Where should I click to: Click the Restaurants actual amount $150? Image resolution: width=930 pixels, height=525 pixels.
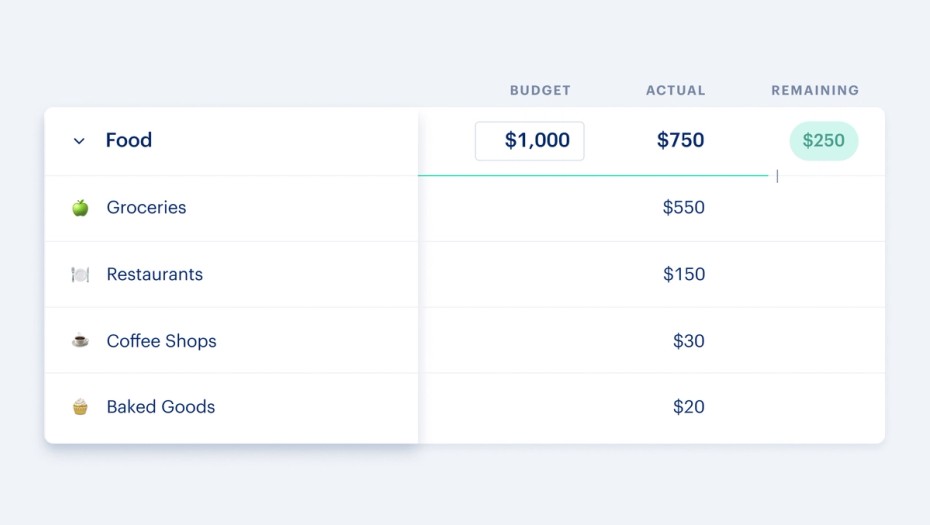tap(683, 274)
